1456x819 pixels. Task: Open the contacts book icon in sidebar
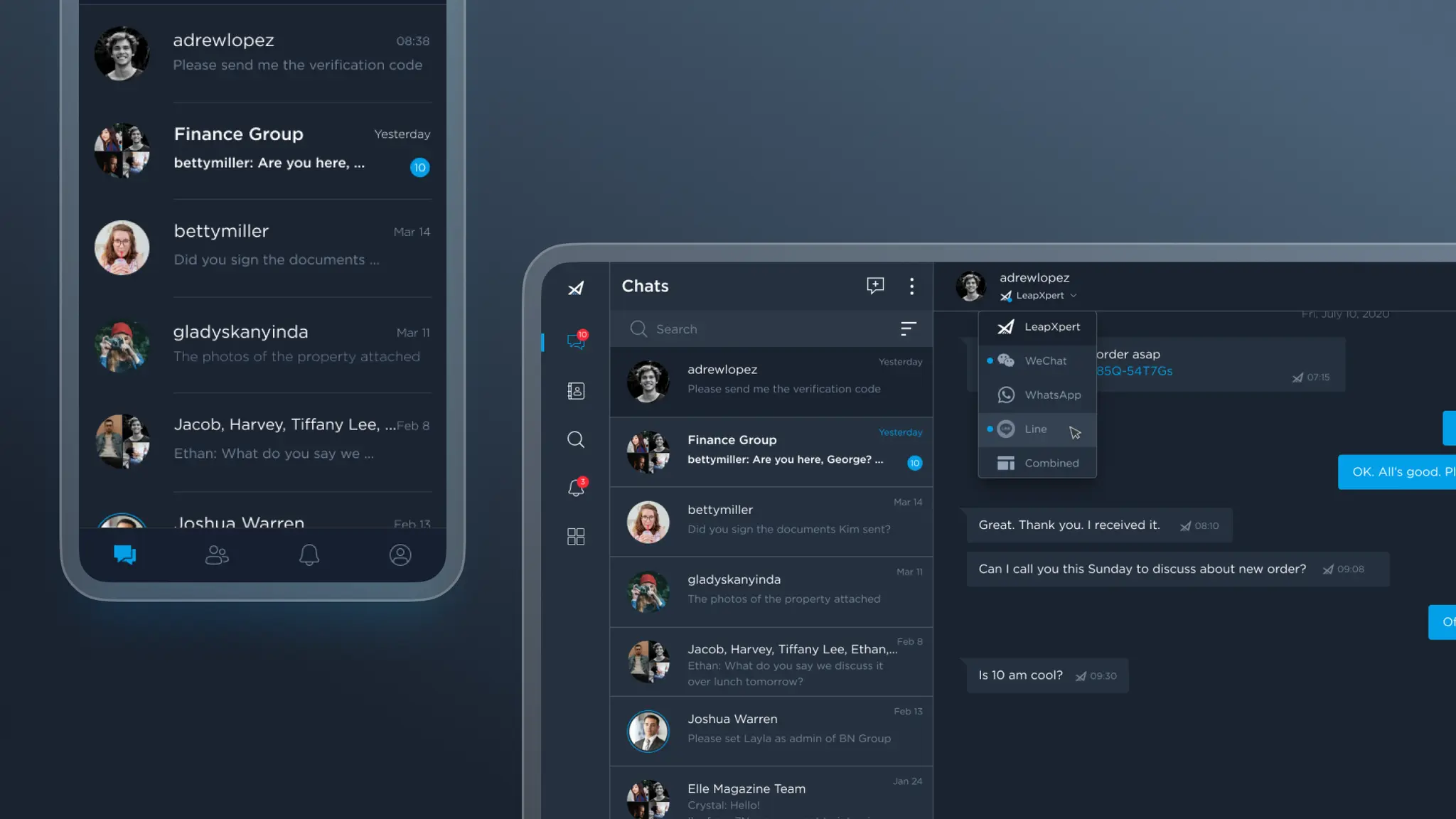[x=576, y=391]
